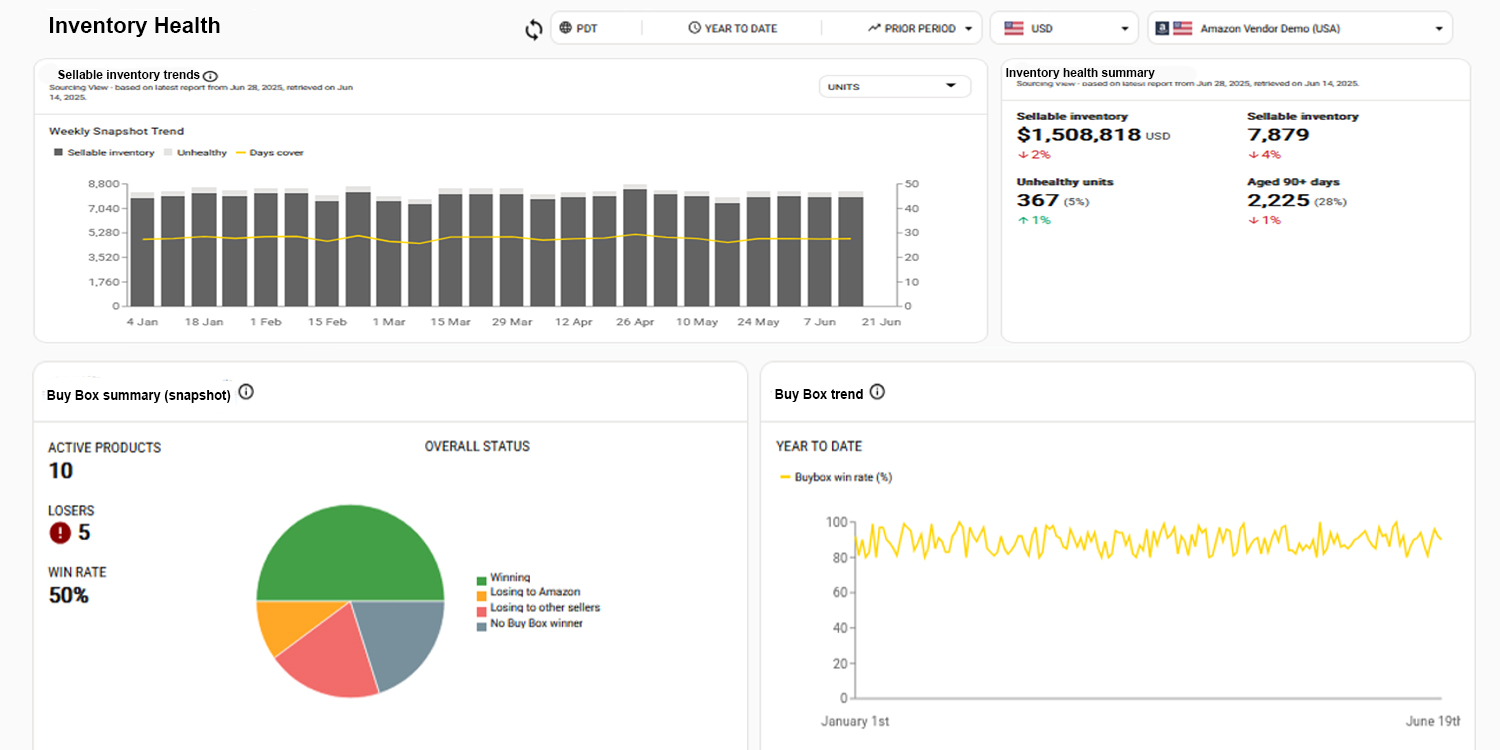Click the refresh sync icon
The image size is (1500, 750).
[x=534, y=29]
